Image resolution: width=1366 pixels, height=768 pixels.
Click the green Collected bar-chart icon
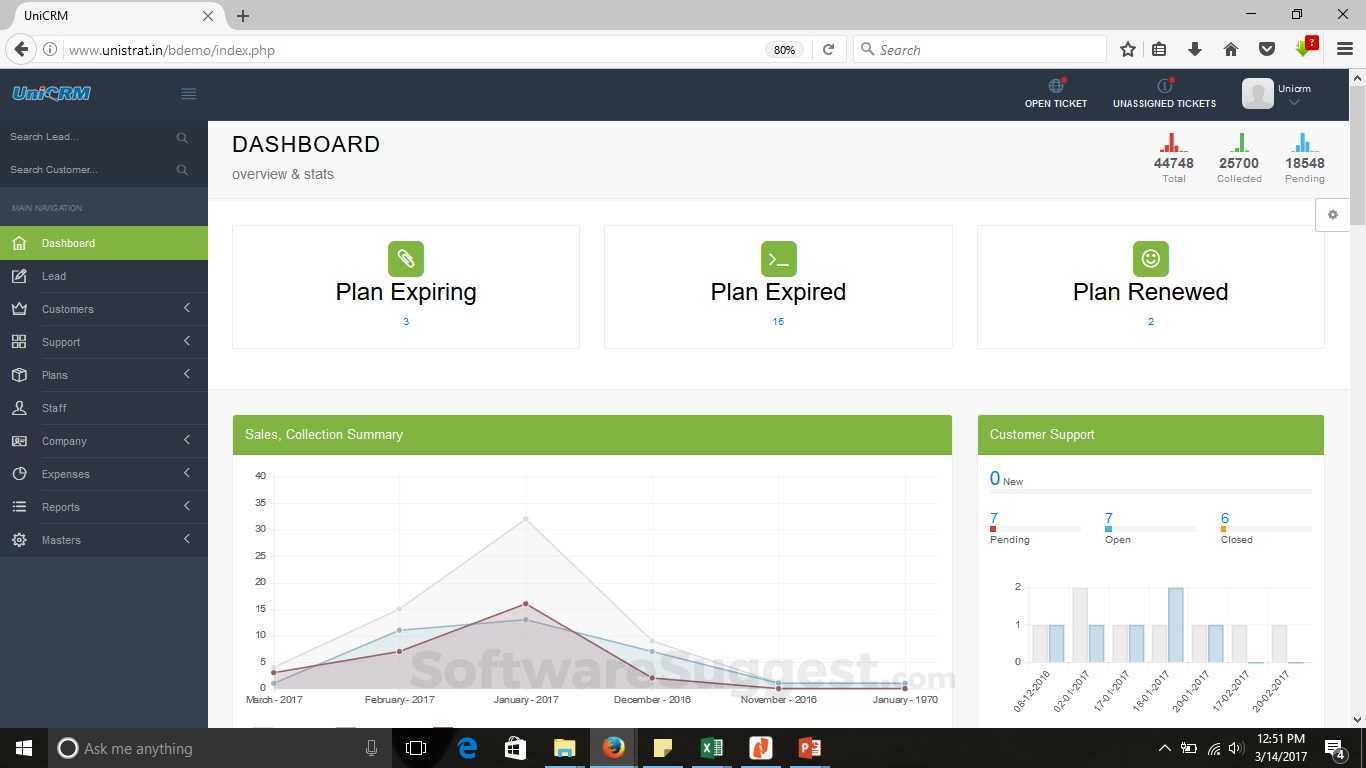coord(1239,143)
